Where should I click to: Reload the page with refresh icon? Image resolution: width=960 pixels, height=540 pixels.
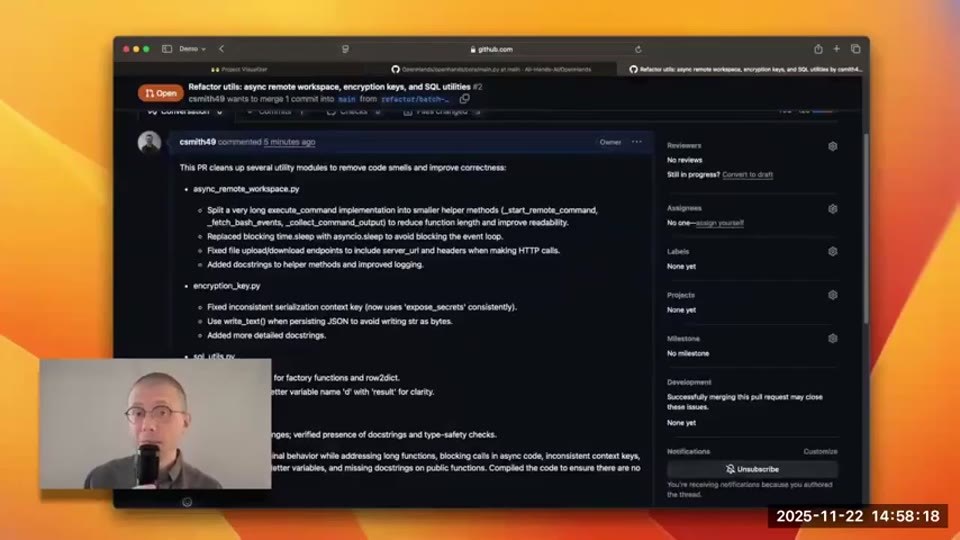coord(638,49)
